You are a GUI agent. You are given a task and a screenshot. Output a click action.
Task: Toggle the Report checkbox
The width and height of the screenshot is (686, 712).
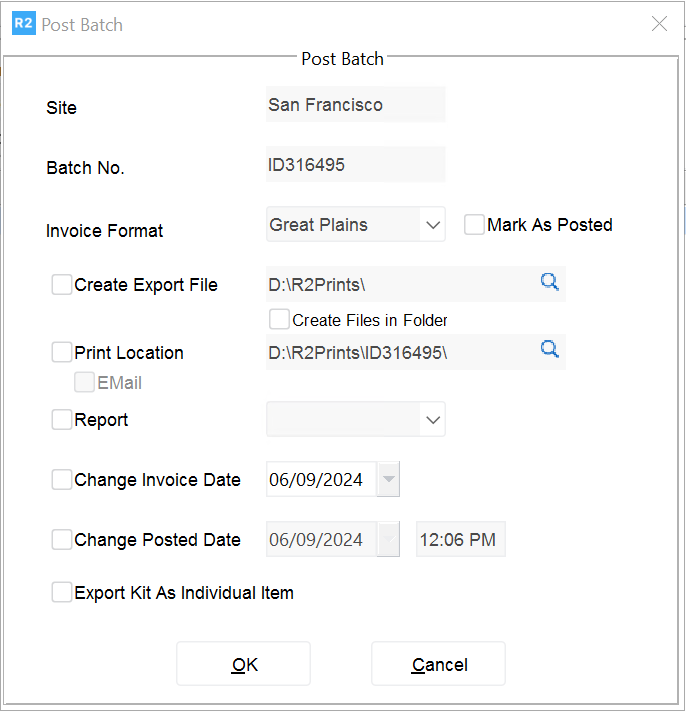click(x=62, y=420)
